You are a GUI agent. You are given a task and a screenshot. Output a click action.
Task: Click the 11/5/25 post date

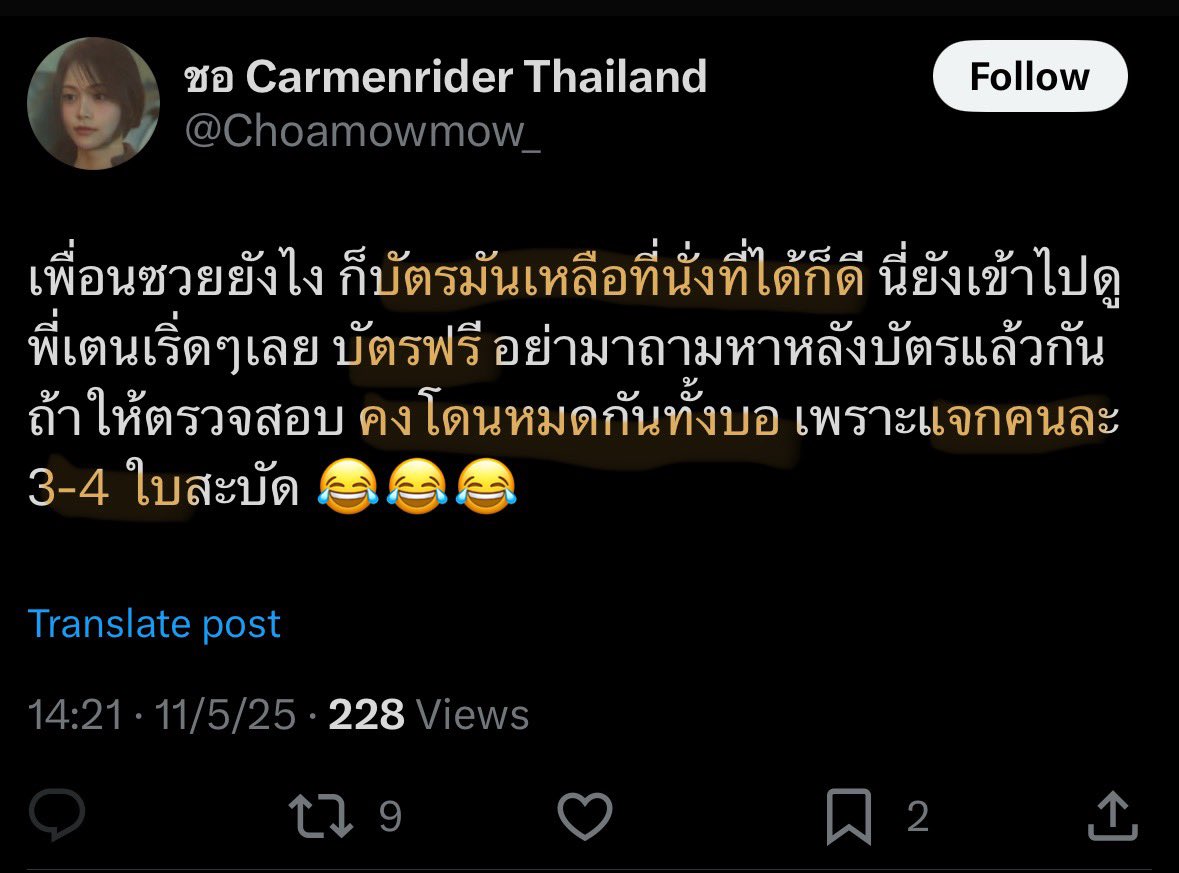226,714
